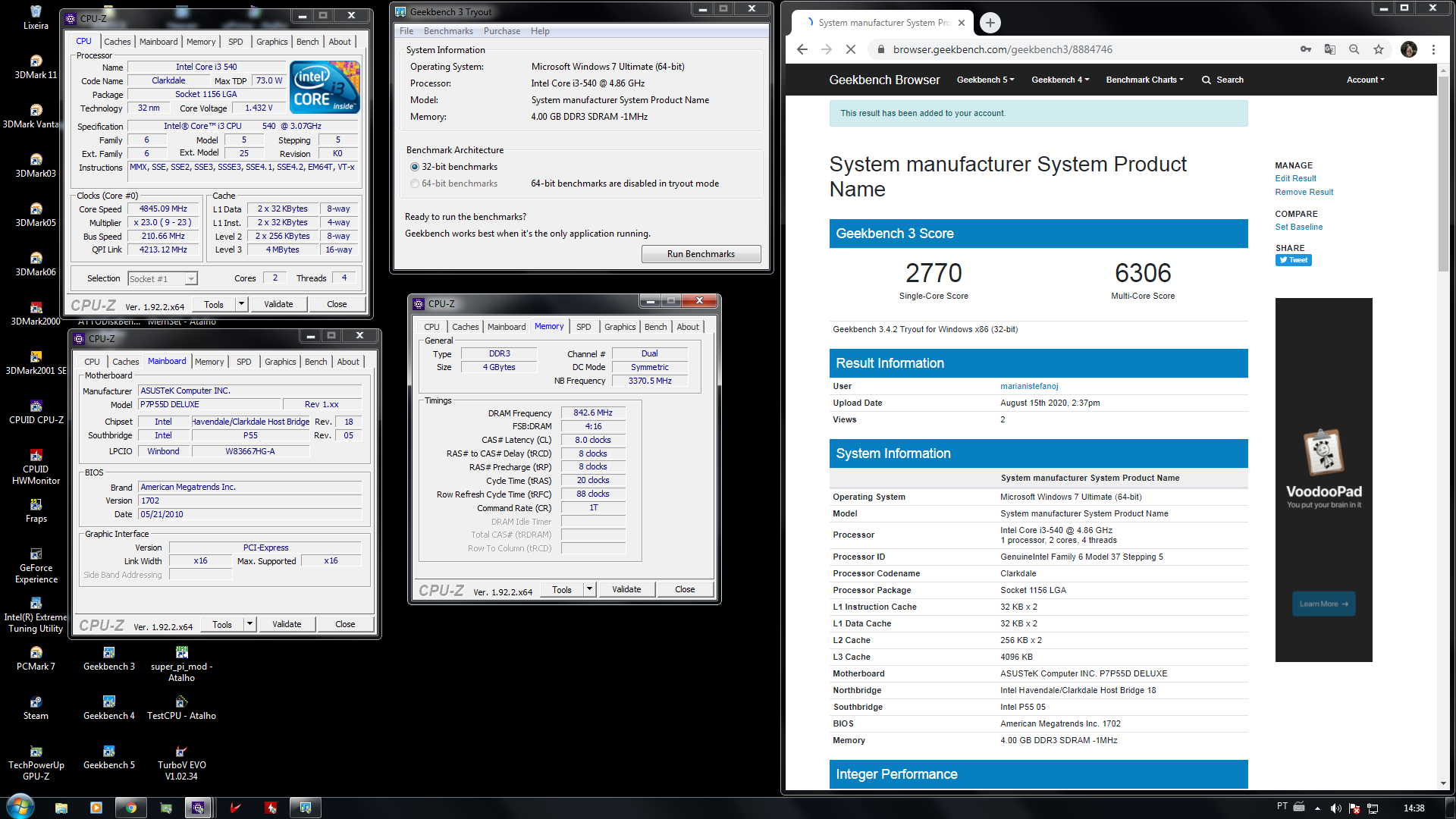Launch TestCPU - Atalho shortcut
1456x819 pixels.
pos(181,708)
